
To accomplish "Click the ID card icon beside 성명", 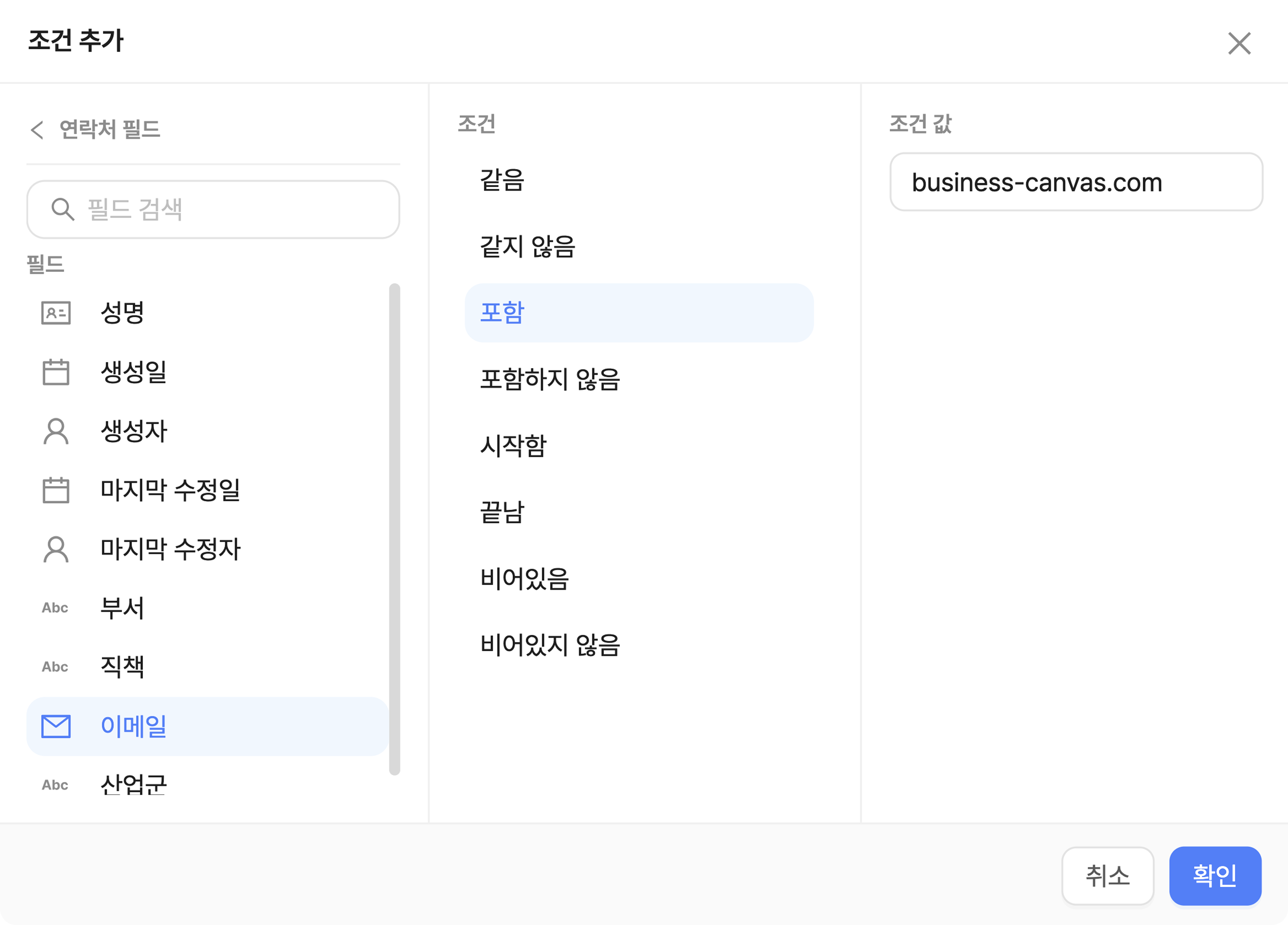I will 56,313.
